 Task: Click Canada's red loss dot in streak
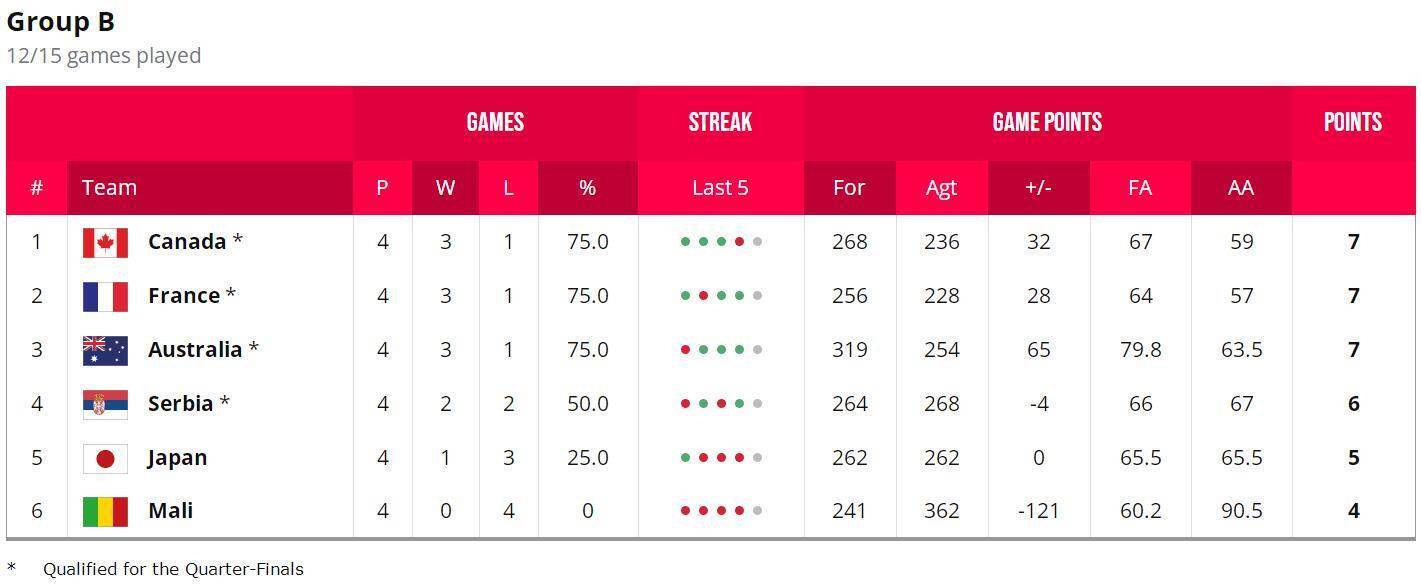click(x=739, y=242)
